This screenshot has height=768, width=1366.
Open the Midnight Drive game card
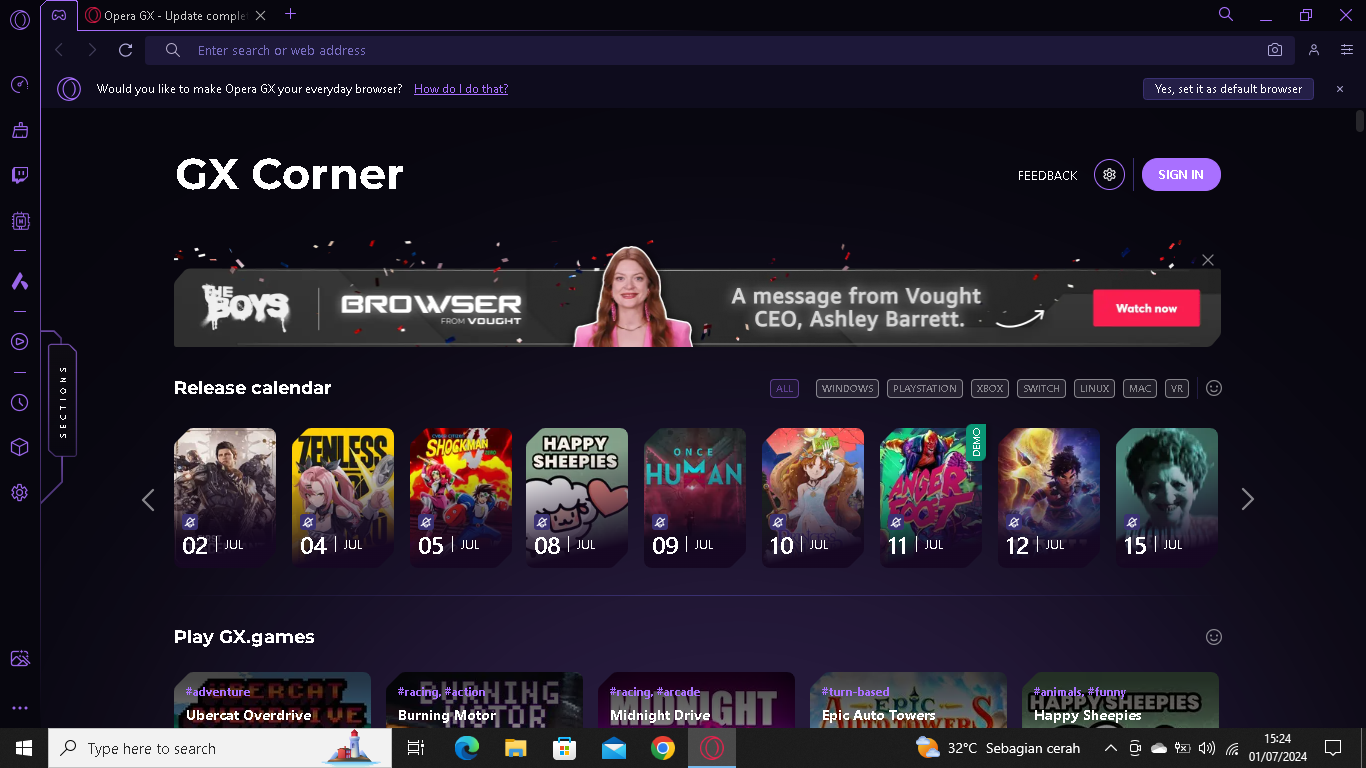click(696, 700)
